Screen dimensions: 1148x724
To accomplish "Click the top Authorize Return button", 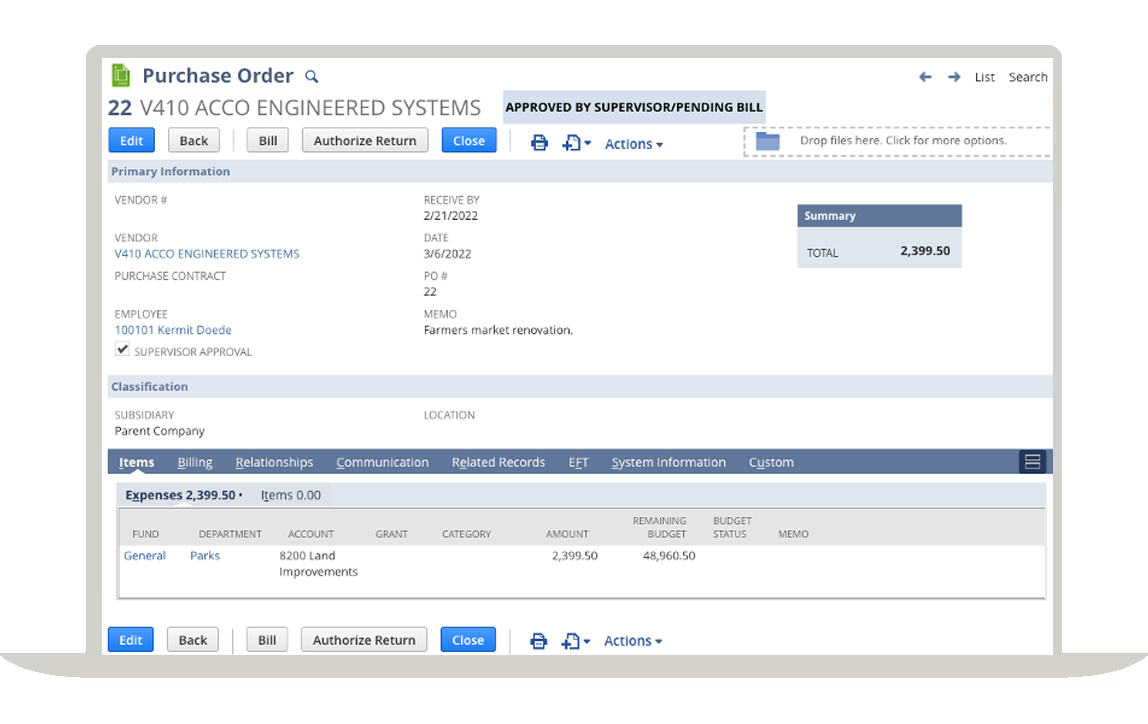I will (364, 141).
